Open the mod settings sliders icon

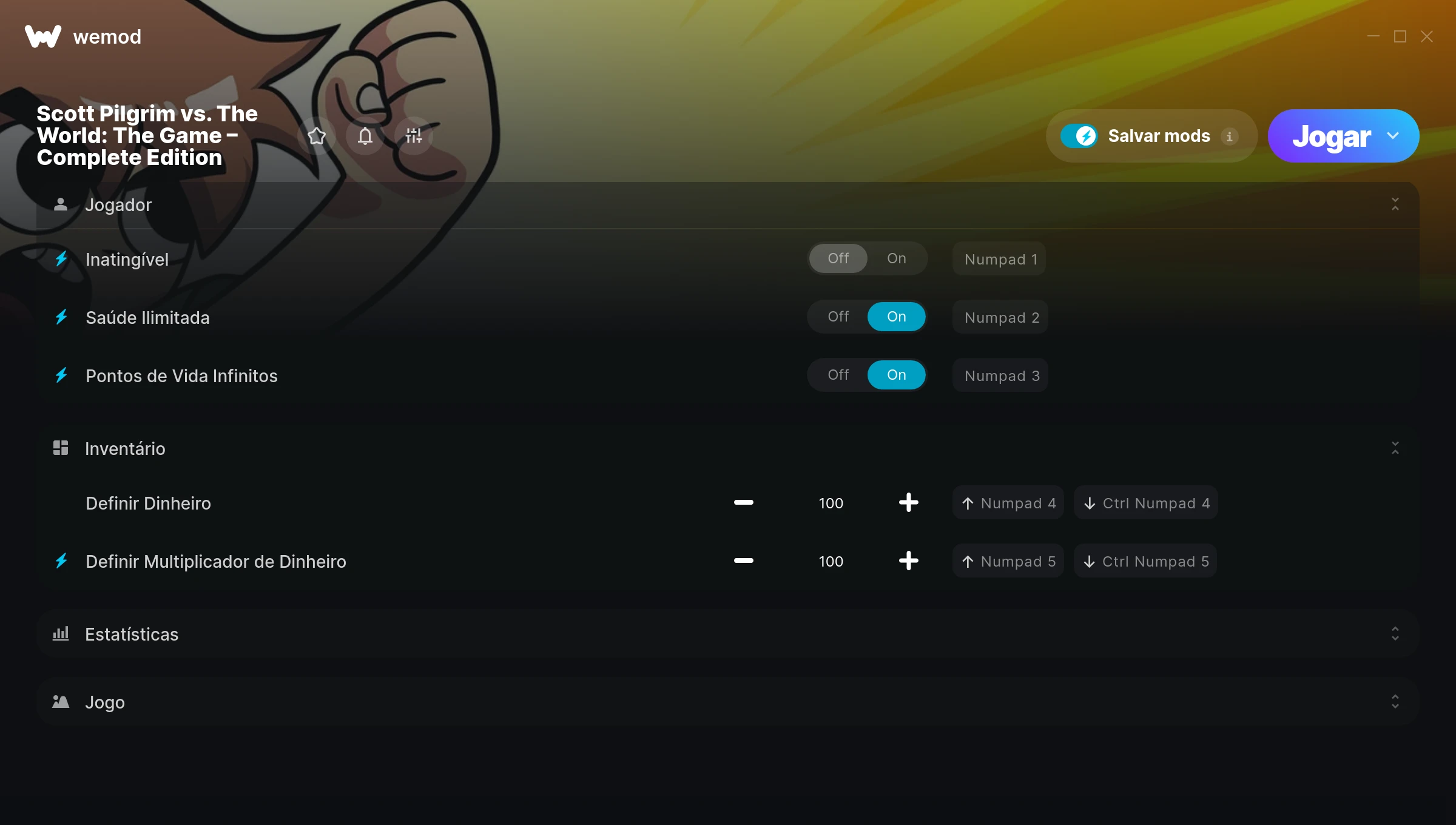pos(414,136)
